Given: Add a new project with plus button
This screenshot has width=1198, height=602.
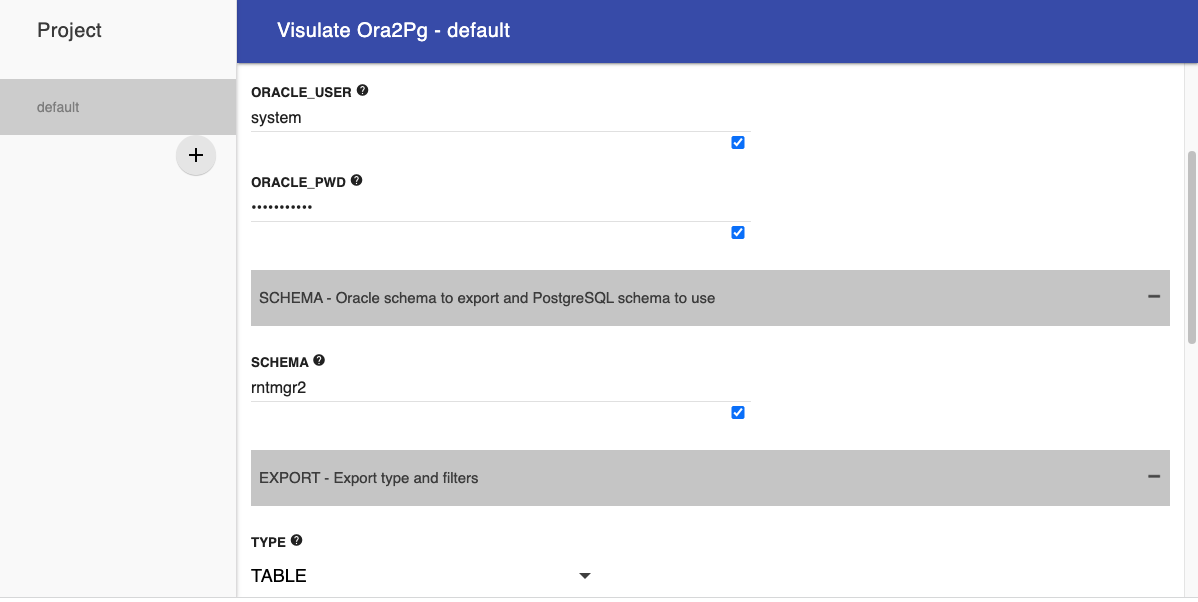Looking at the screenshot, I should (x=196, y=156).
